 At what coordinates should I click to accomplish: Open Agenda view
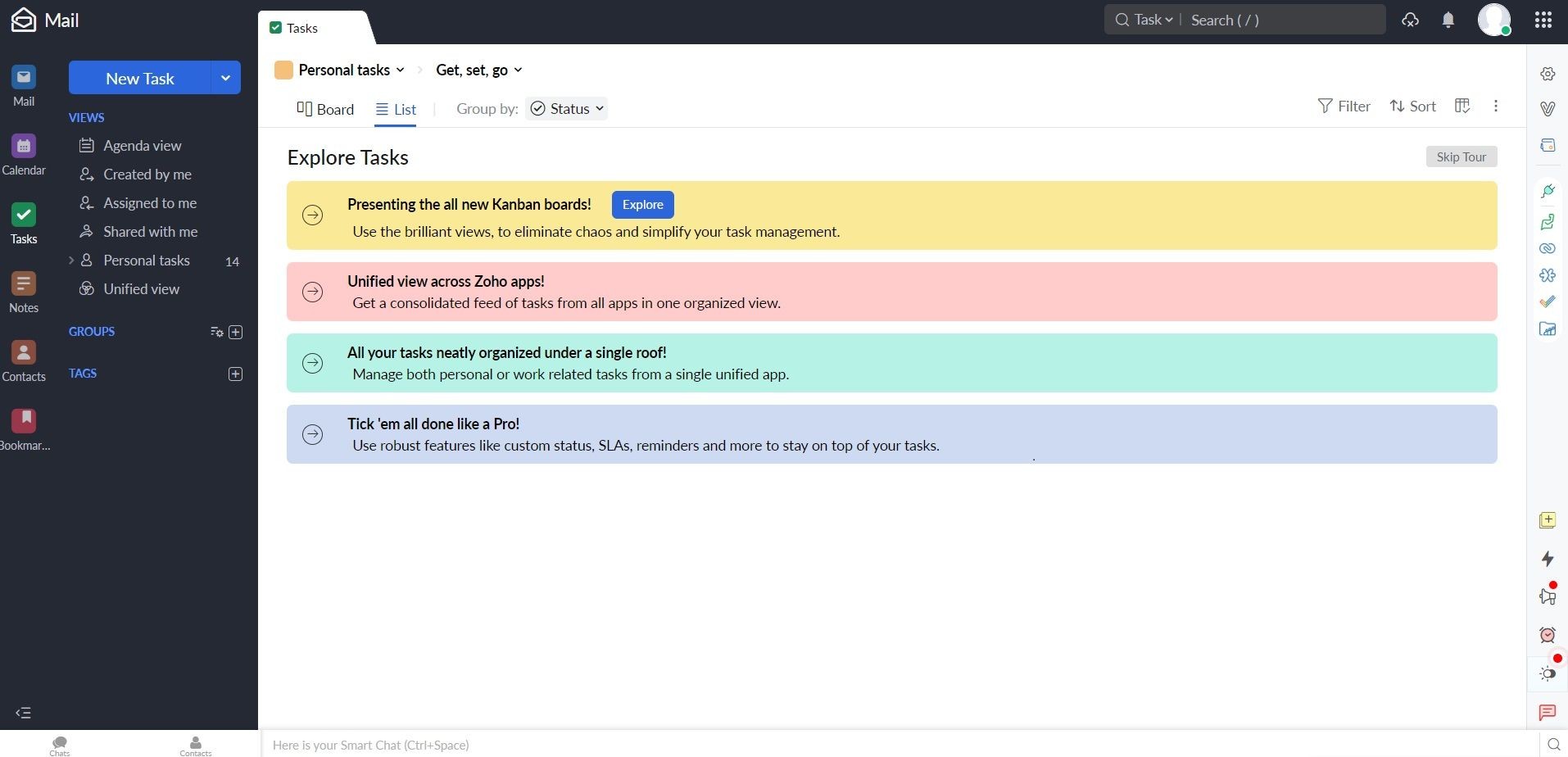tap(142, 145)
